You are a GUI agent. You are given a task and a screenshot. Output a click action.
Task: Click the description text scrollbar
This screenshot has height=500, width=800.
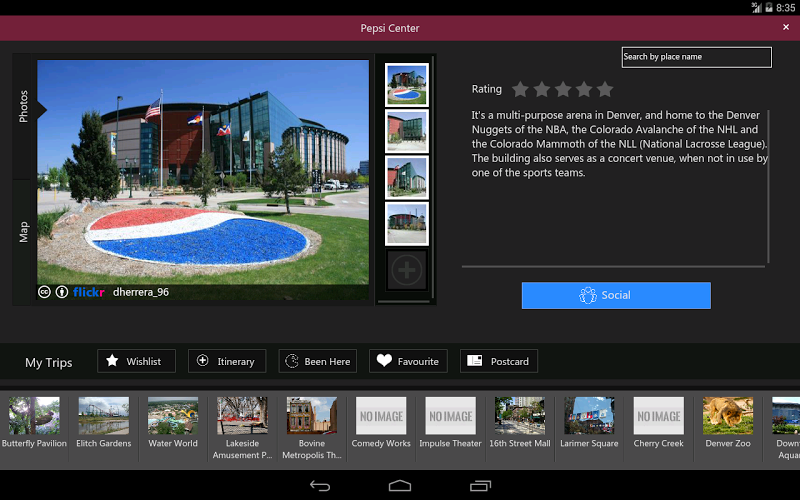tap(768, 186)
